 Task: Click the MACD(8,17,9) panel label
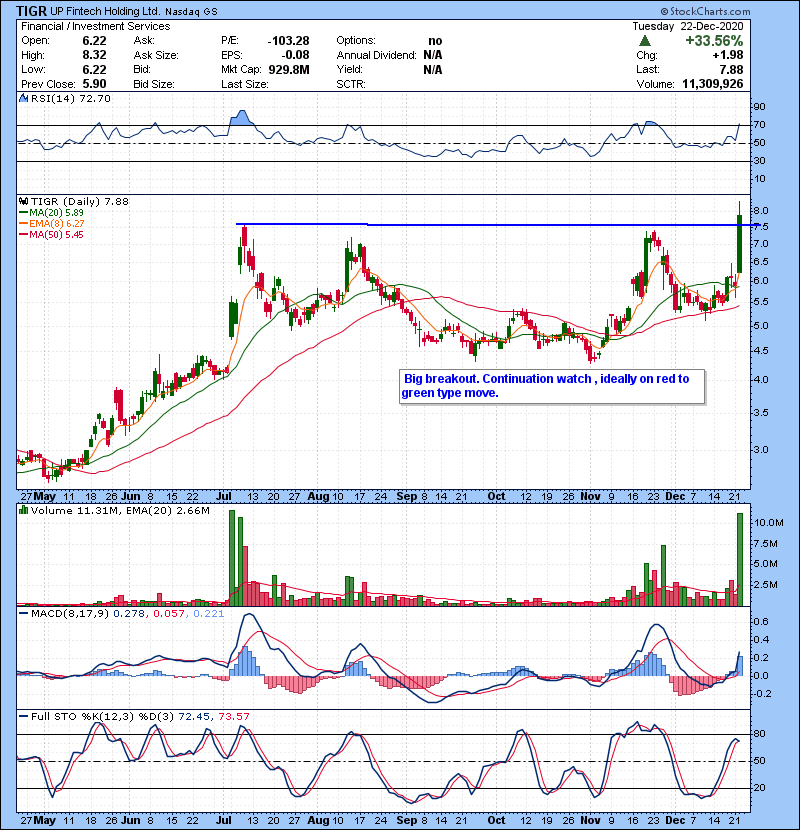(x=70, y=614)
